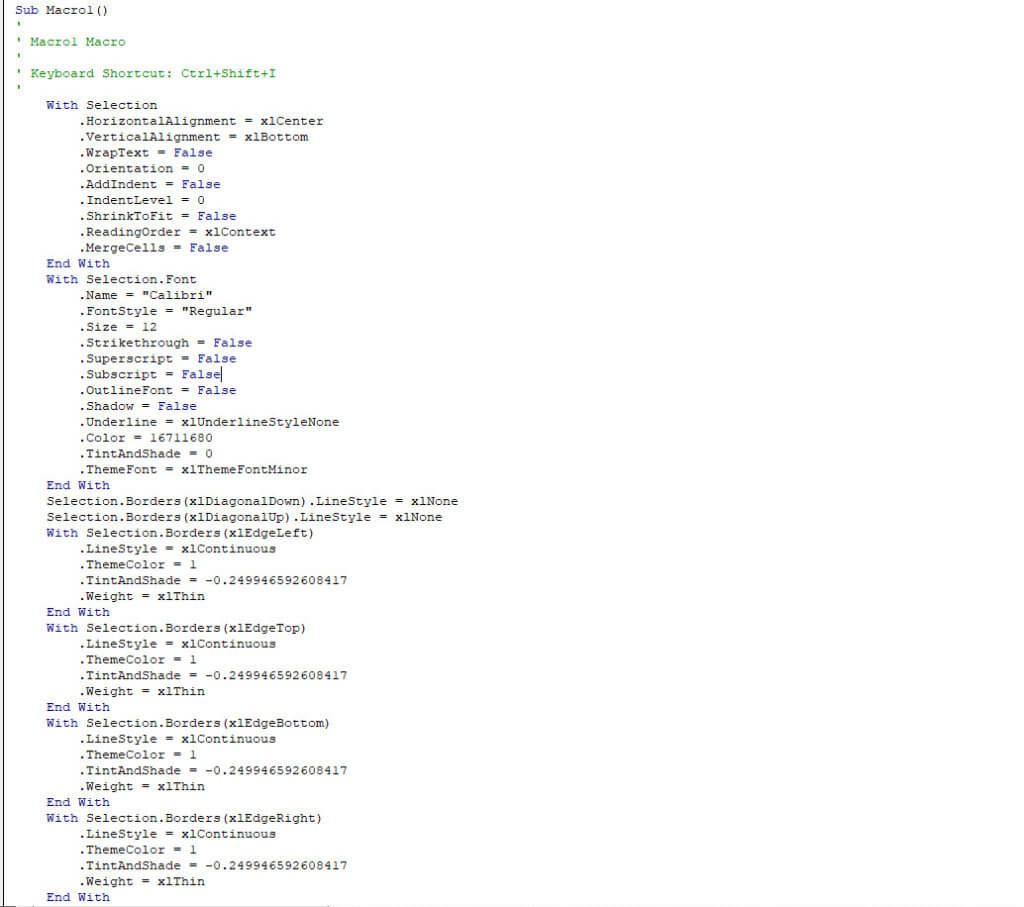The width and height of the screenshot is (1024, 907).
Task: Click the Size = 12 property line
Action: pyautogui.click(x=120, y=326)
